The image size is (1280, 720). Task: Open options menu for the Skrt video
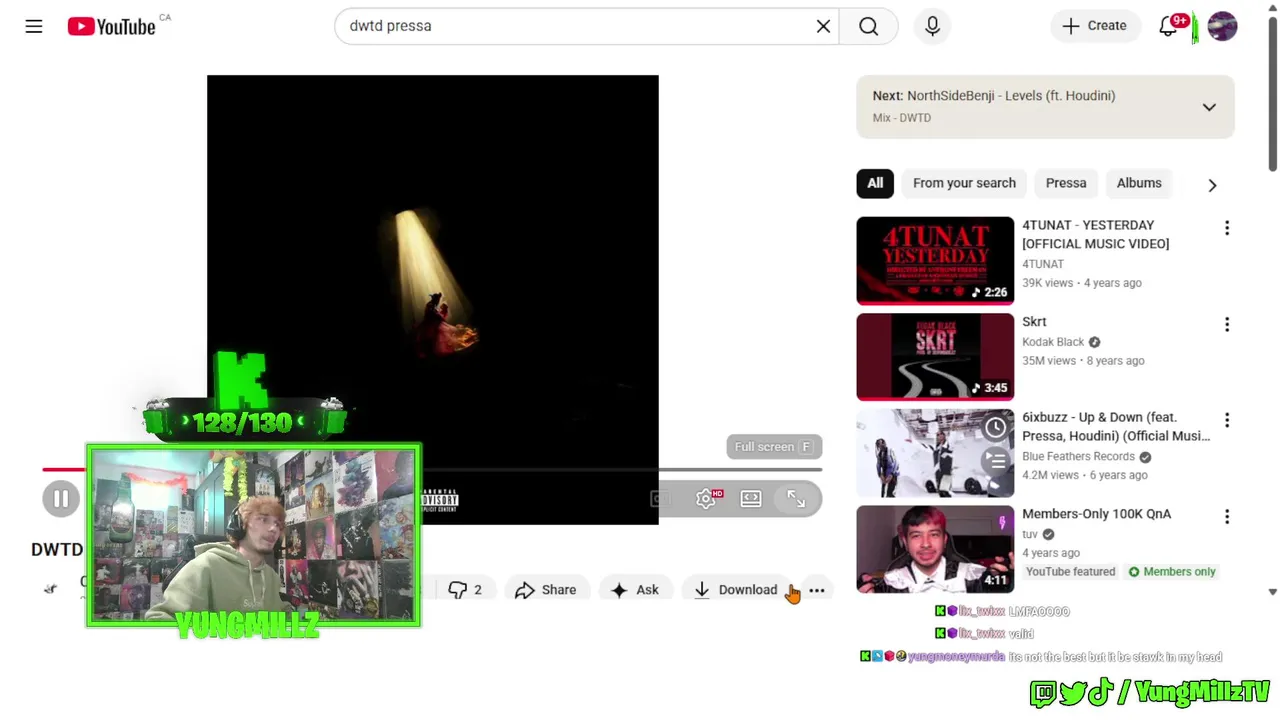click(1227, 324)
